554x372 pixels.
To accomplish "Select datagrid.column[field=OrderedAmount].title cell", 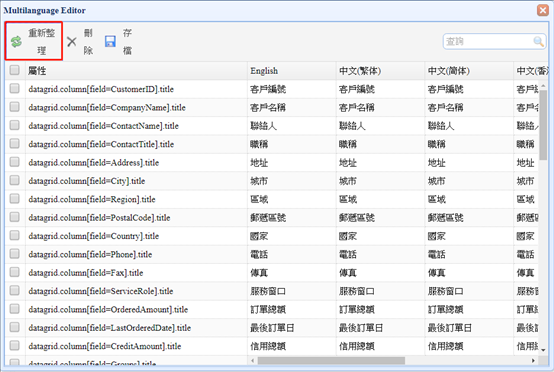I will pyautogui.click(x=136, y=309).
